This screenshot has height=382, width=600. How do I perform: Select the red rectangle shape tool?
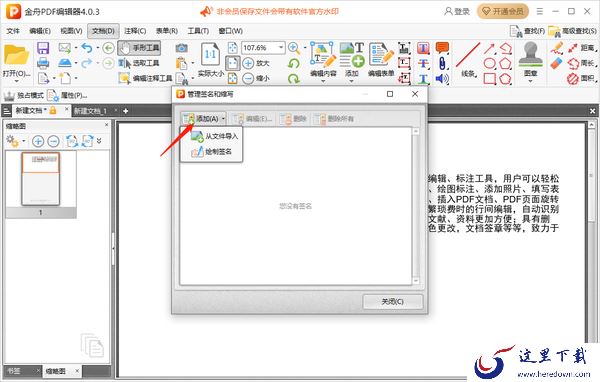coord(490,78)
